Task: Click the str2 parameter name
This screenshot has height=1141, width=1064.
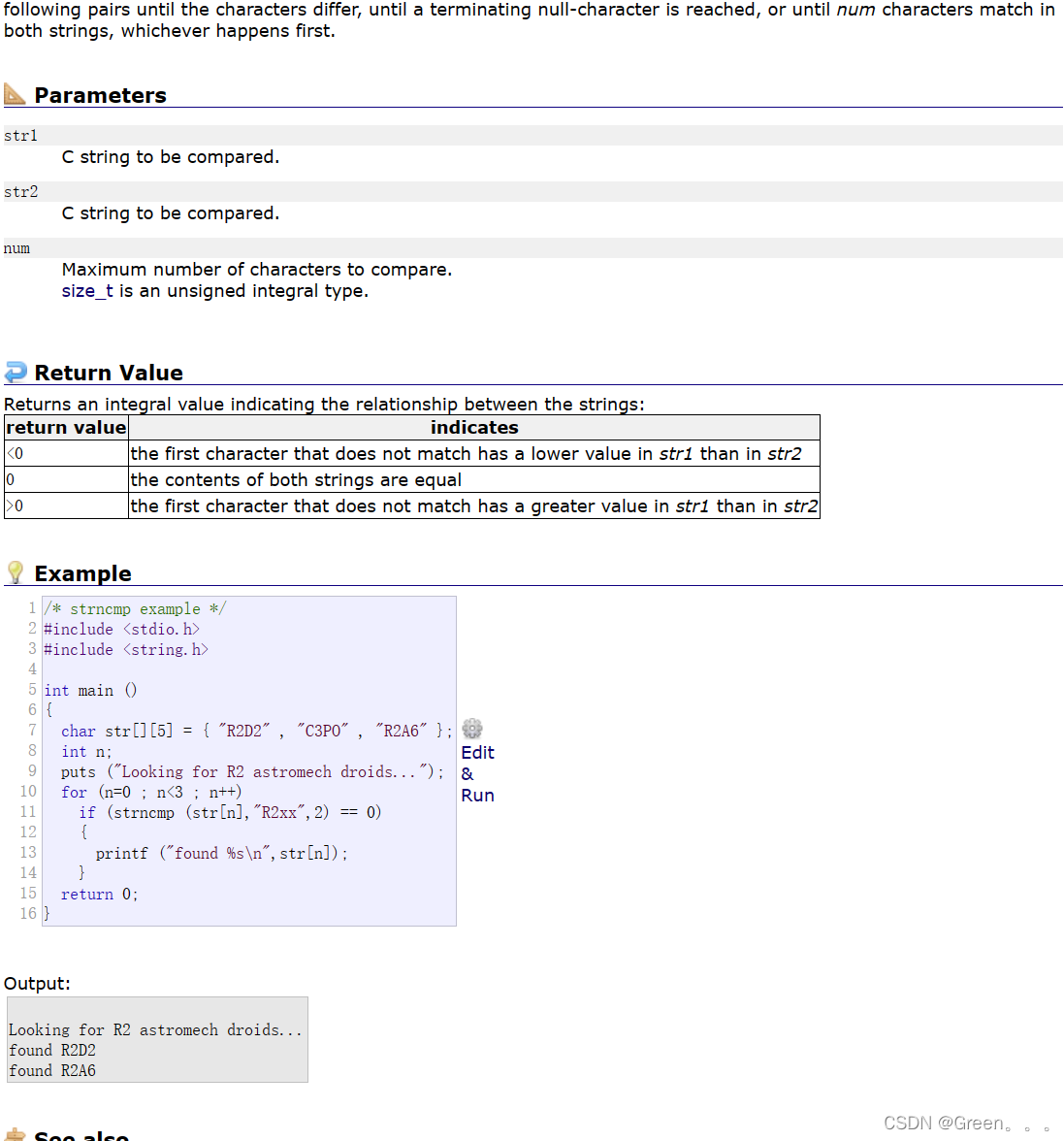Action: (x=21, y=192)
